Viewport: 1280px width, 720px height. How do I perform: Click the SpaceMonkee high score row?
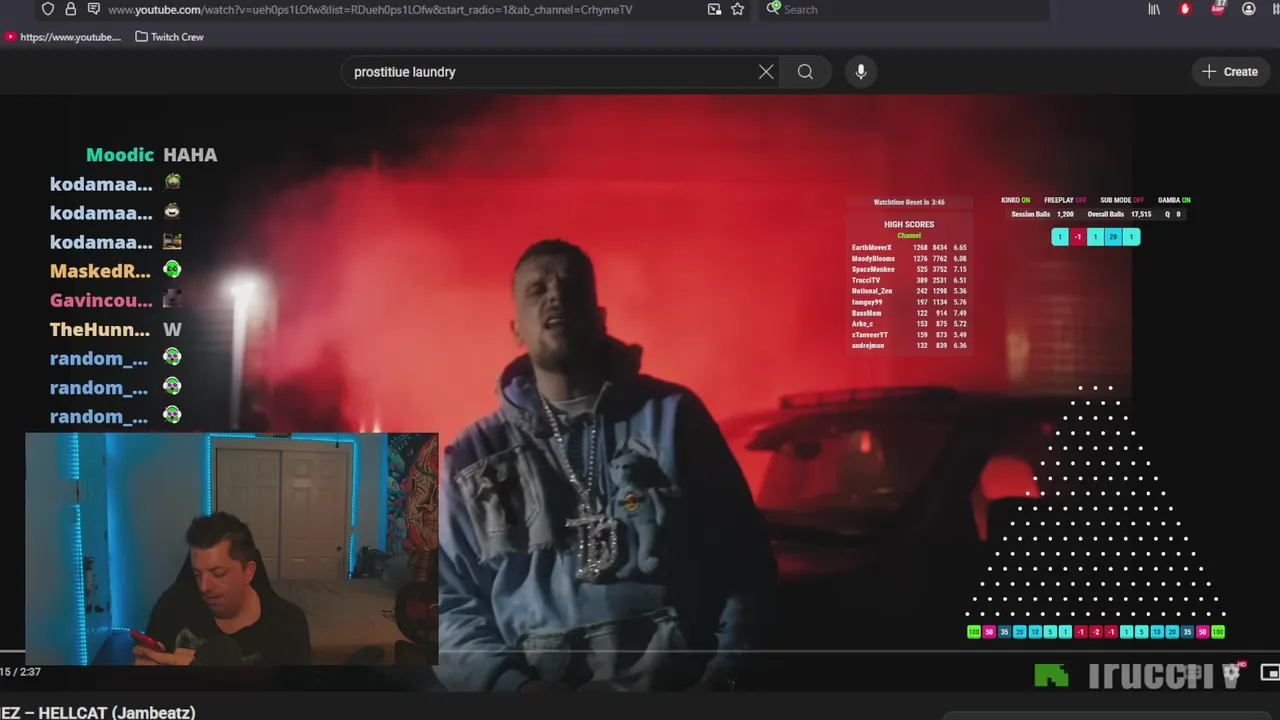point(909,269)
